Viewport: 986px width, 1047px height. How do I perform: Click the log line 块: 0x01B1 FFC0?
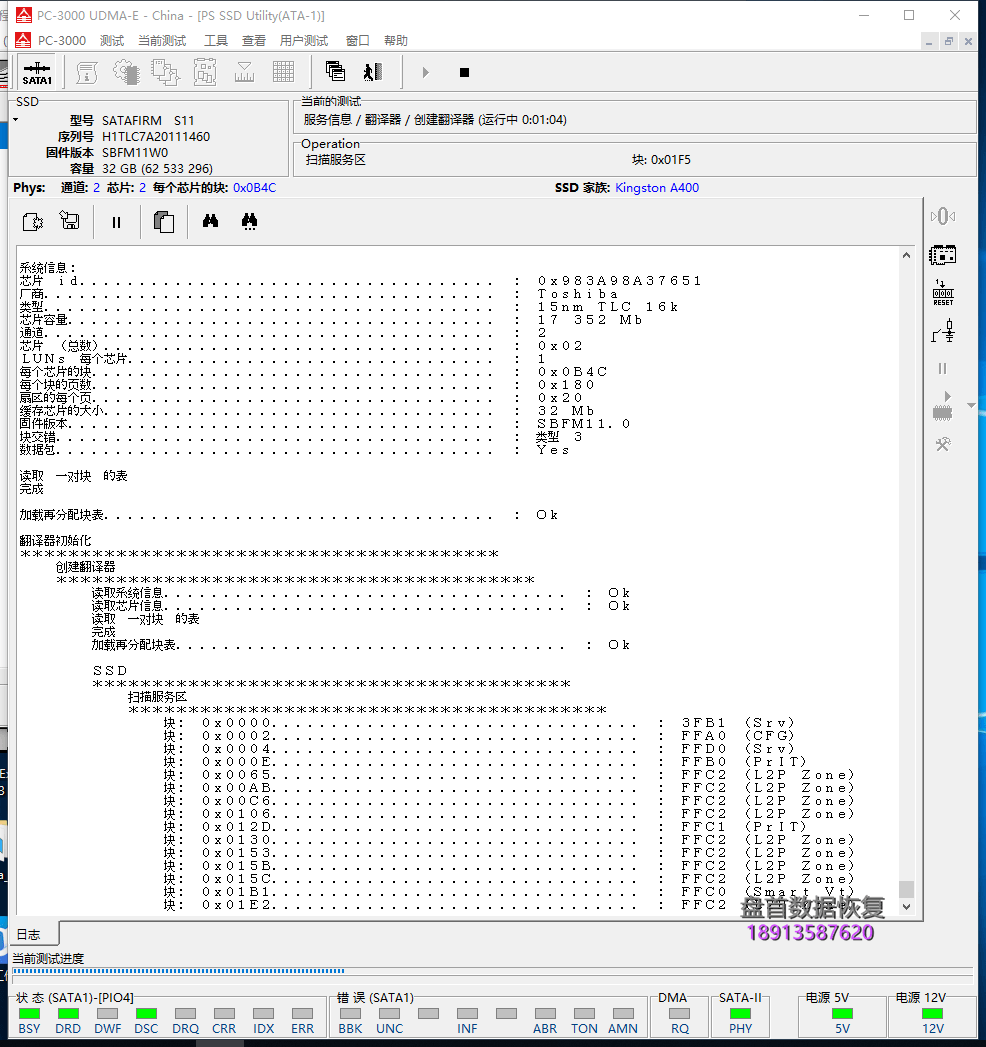(x=509, y=892)
